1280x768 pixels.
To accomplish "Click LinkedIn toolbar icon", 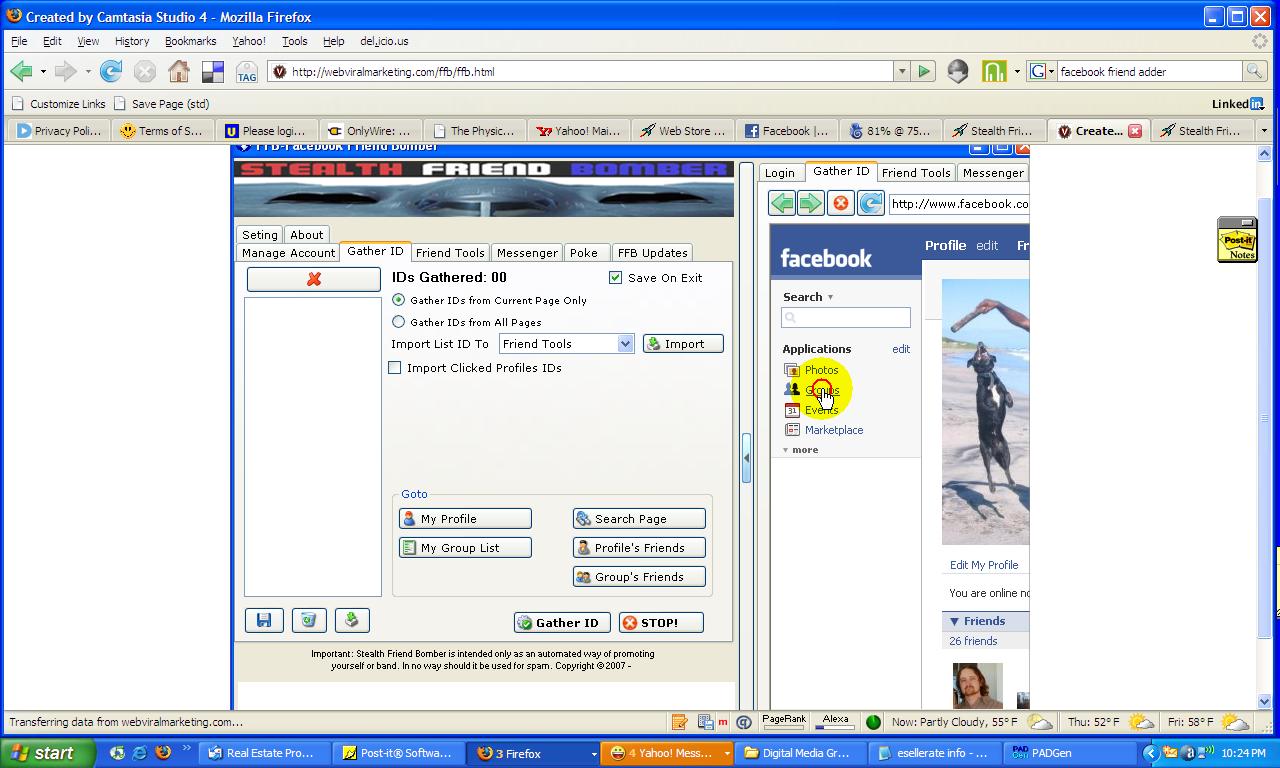I will pos(1238,104).
